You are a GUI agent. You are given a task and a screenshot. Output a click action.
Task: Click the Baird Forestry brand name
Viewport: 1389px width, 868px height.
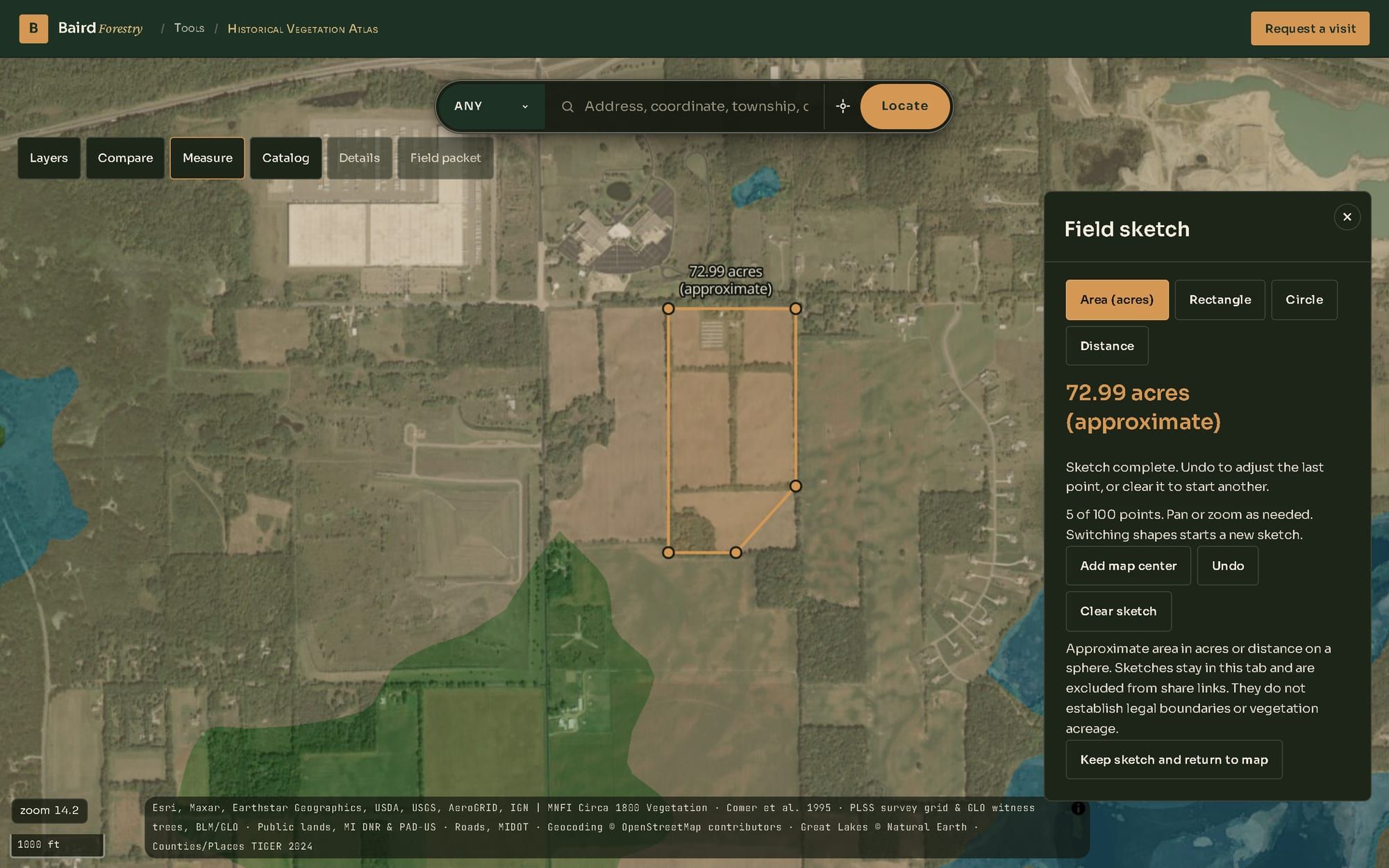[100, 28]
